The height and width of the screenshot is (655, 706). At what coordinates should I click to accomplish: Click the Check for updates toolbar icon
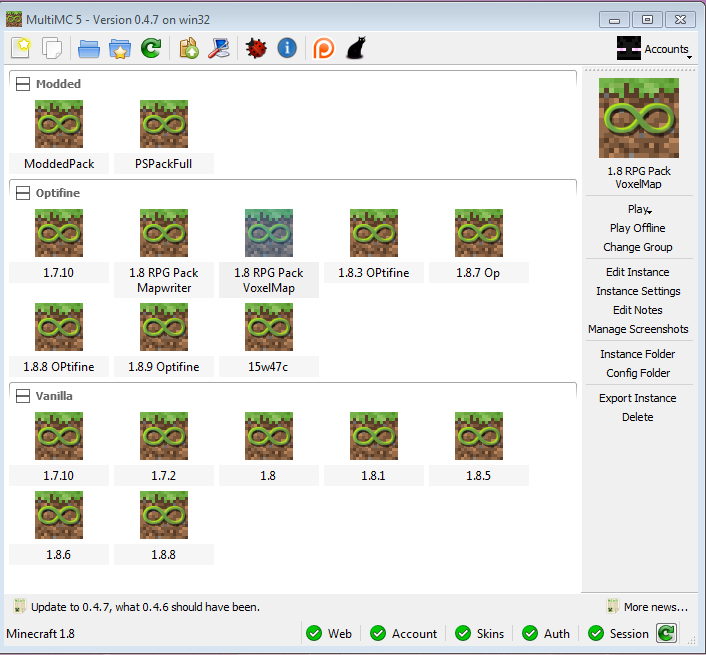tap(189, 47)
